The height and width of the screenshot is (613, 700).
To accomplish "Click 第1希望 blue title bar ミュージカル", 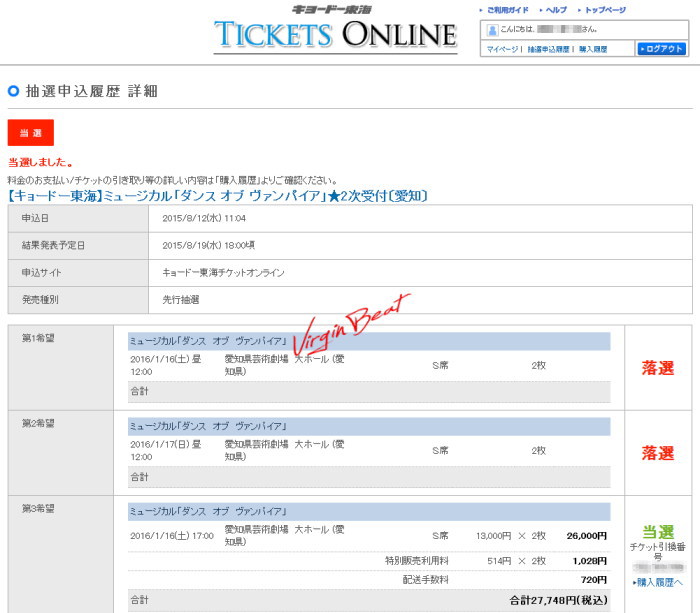I will point(369,341).
